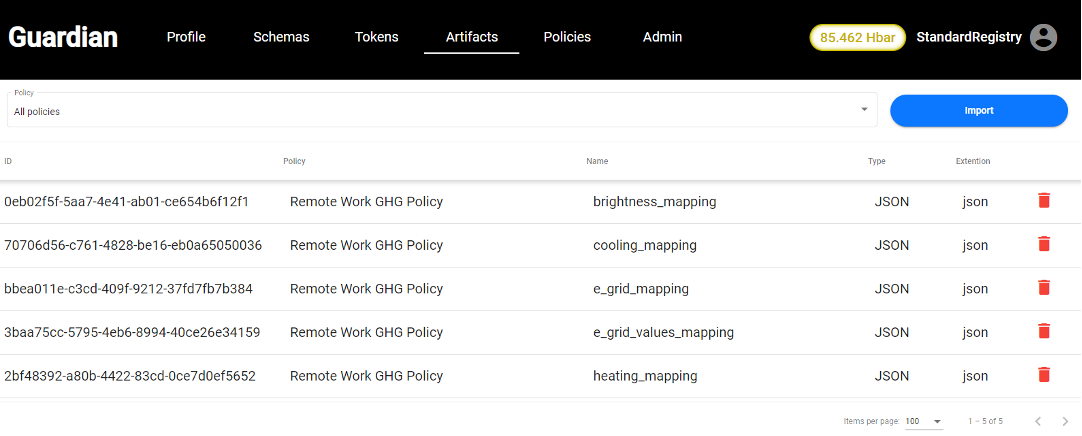Screen dimensions: 1082x436
Task: Click the 85.462 Hbar balance badge
Action: (856, 37)
